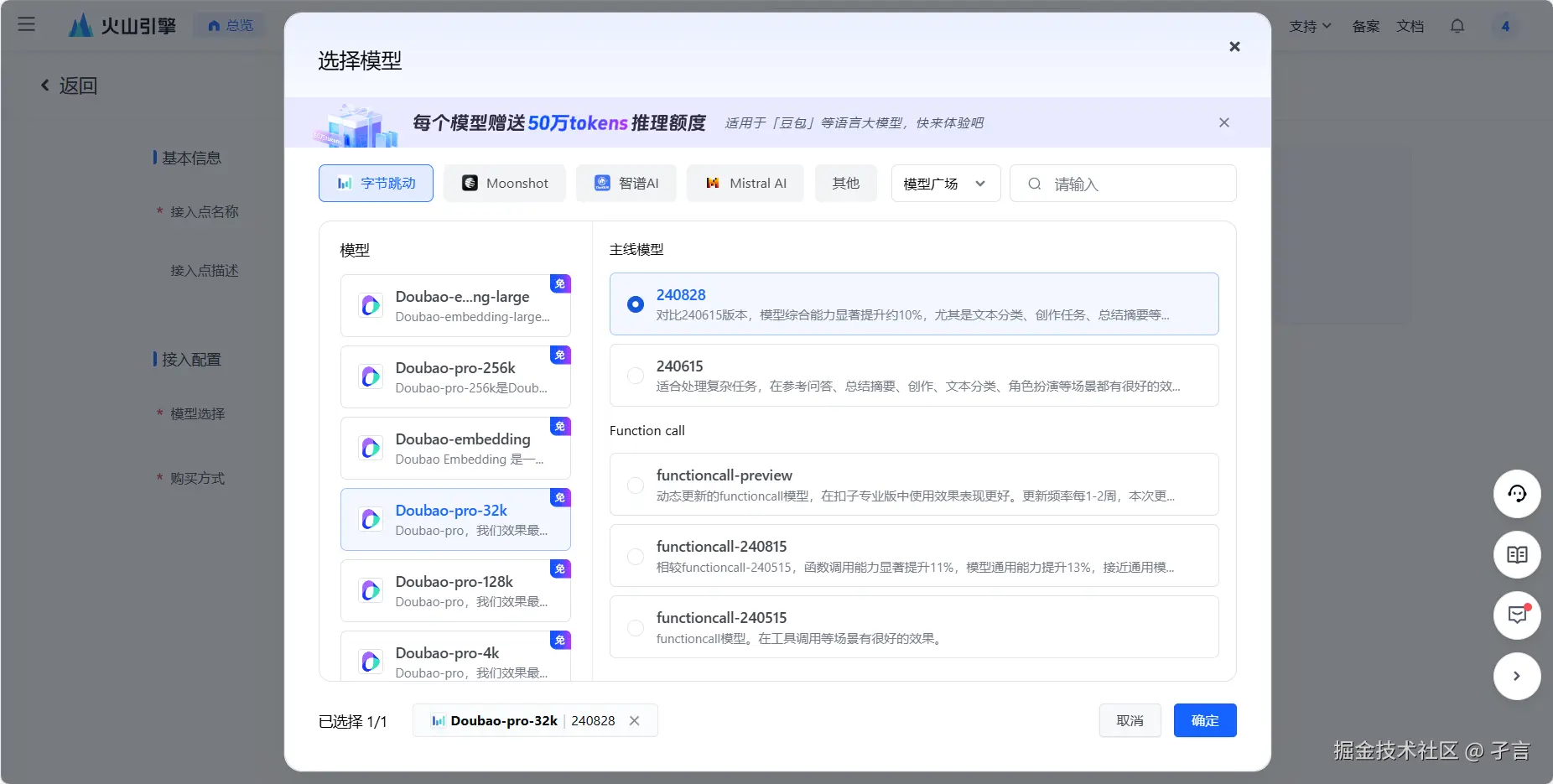Open the notification bell
Viewport: 1553px width, 784px height.
coord(1457,26)
